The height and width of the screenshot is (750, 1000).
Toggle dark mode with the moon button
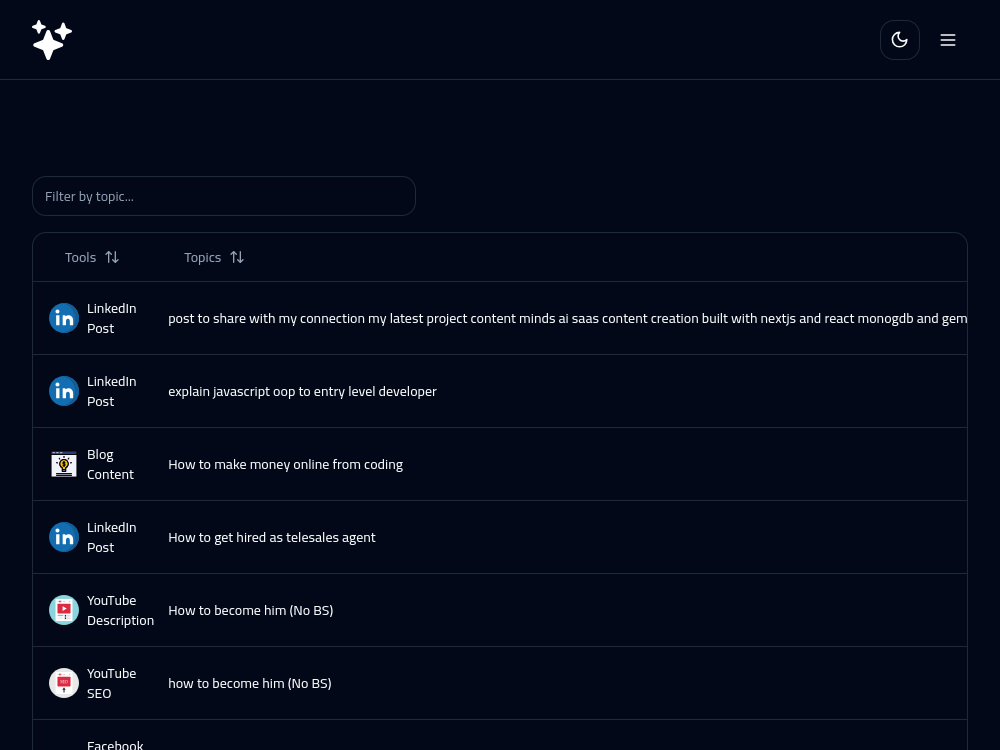[x=899, y=40]
